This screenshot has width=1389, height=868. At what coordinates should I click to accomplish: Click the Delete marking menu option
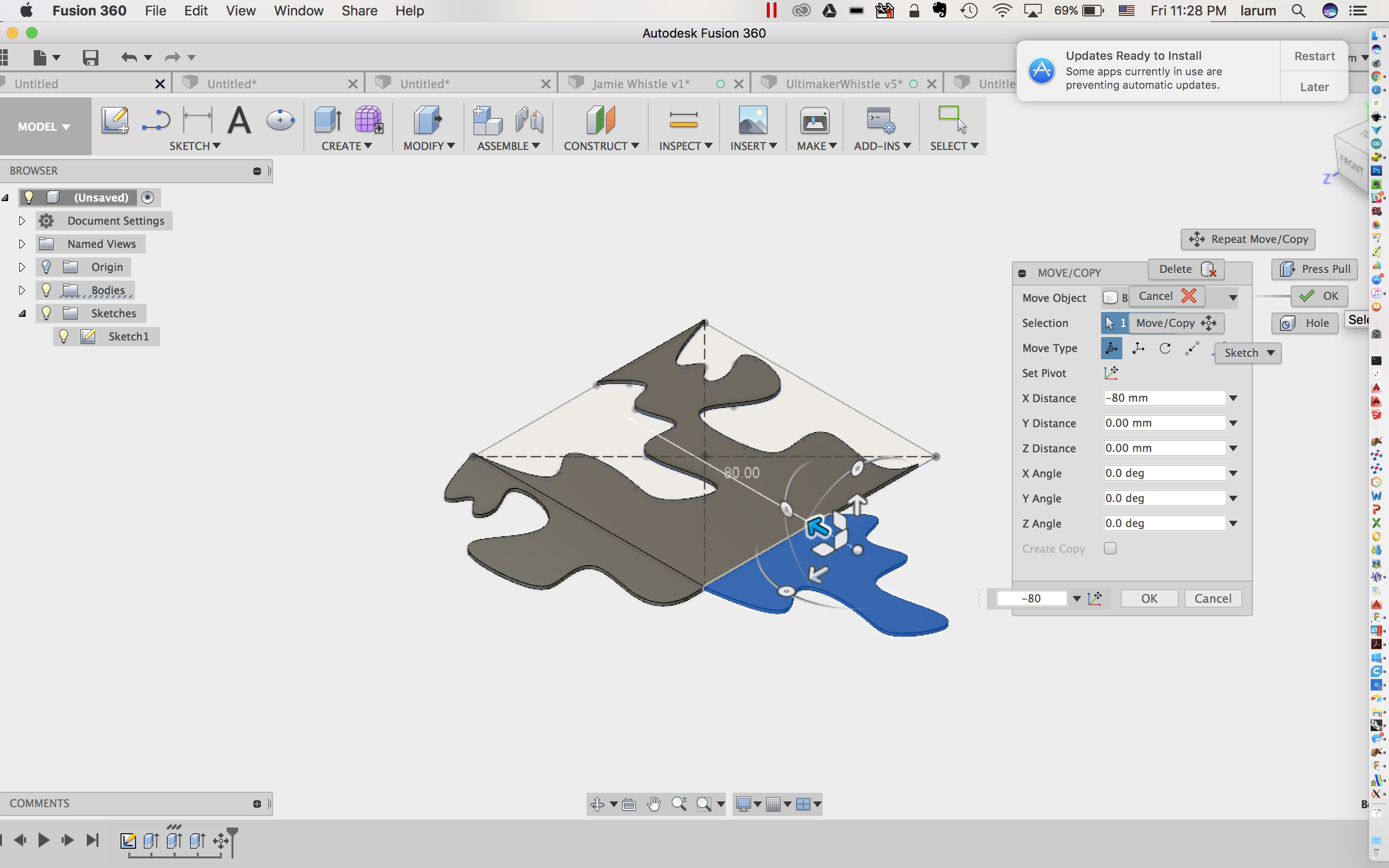pyautogui.click(x=1186, y=269)
